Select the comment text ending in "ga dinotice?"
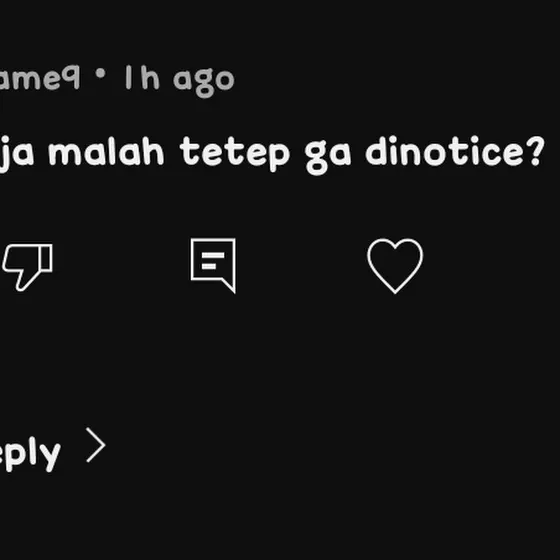 point(272,154)
